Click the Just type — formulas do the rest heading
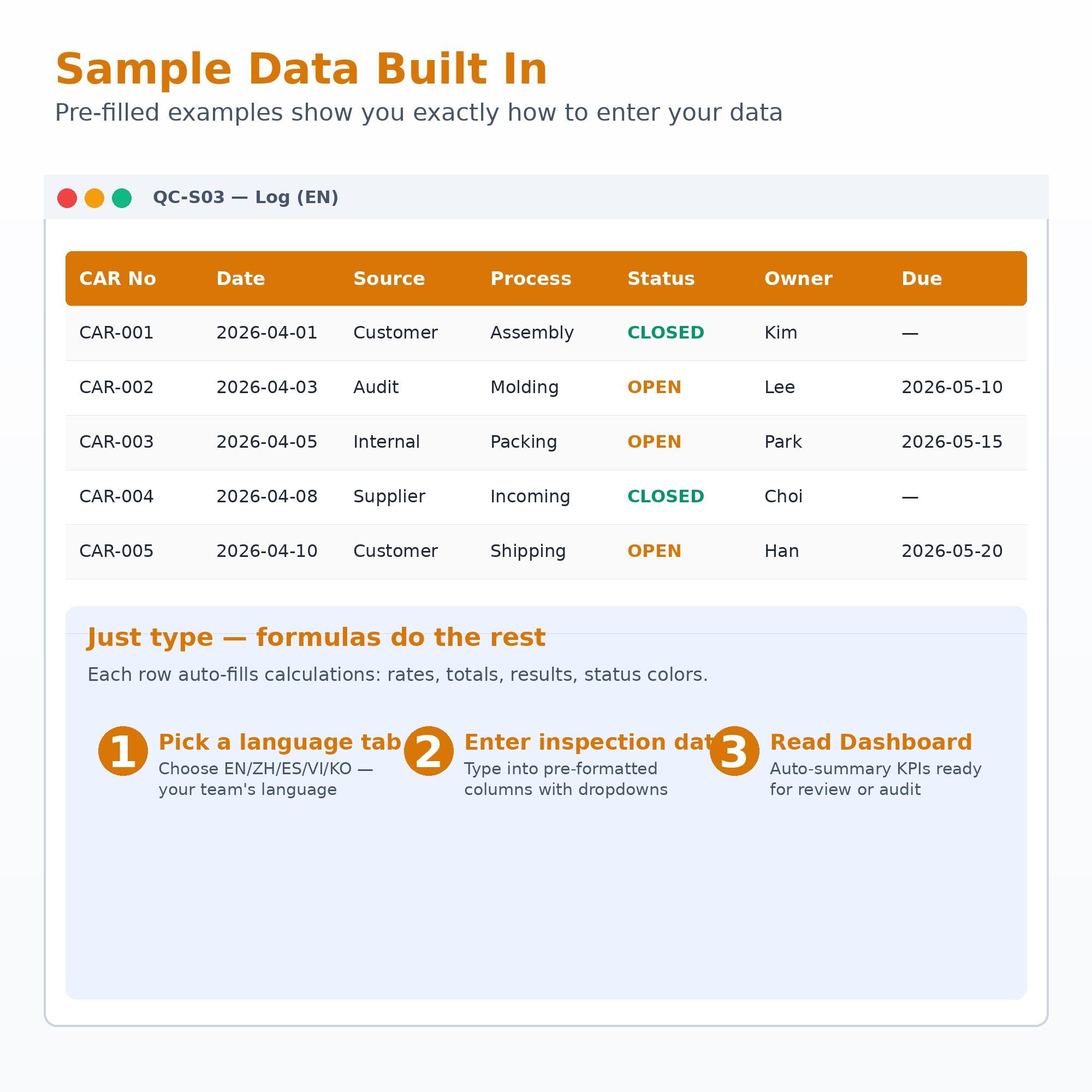Viewport: 1092px width, 1092px height. [x=317, y=638]
